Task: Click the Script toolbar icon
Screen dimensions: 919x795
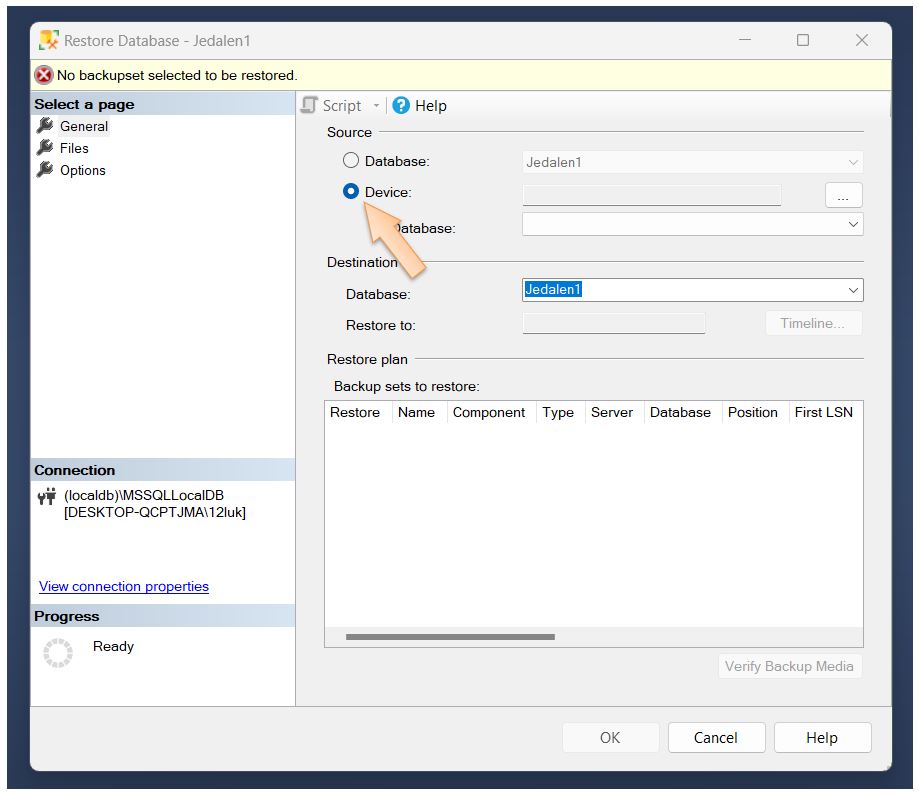Action: pos(310,106)
